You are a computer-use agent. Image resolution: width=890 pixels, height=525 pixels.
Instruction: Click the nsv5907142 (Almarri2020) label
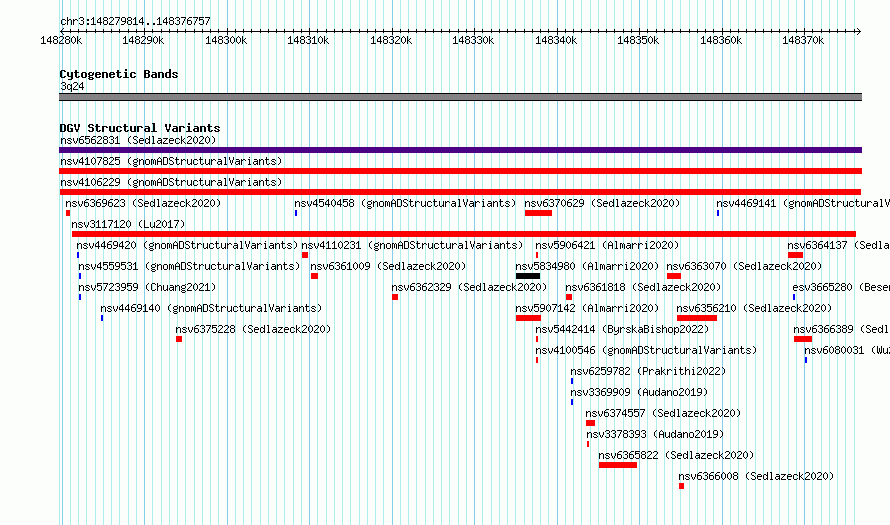587,308
